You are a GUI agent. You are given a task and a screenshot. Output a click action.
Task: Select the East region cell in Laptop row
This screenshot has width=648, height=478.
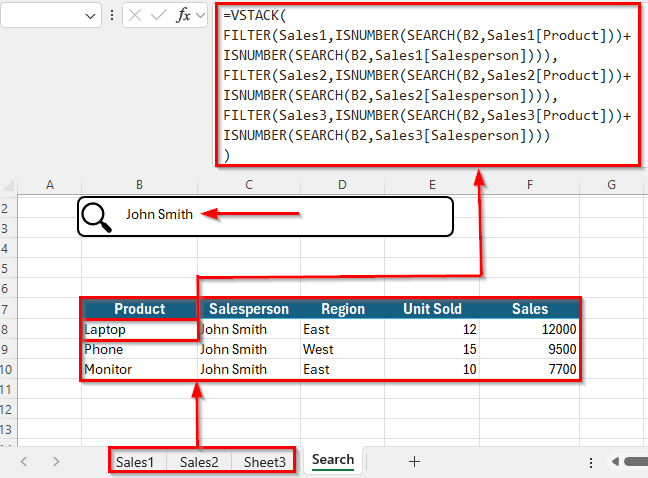343,329
